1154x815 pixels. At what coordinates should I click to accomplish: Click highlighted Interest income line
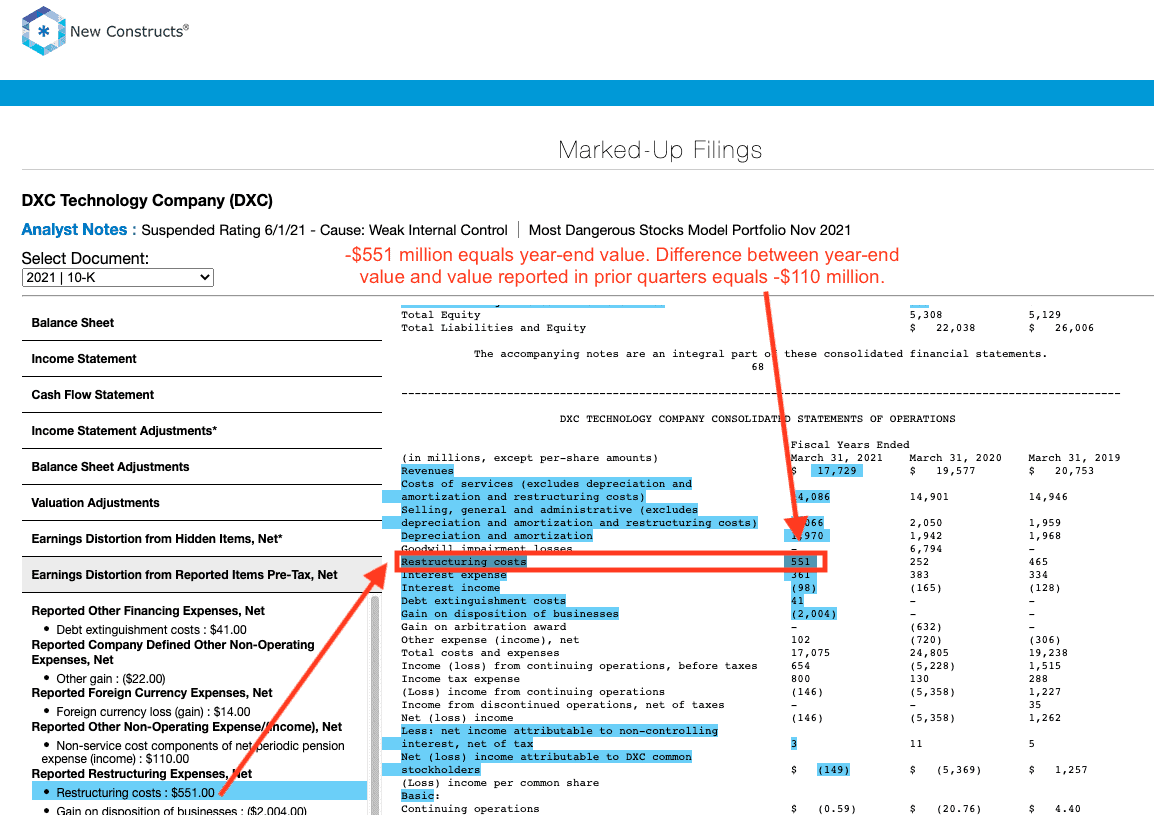pyautogui.click(x=450, y=588)
